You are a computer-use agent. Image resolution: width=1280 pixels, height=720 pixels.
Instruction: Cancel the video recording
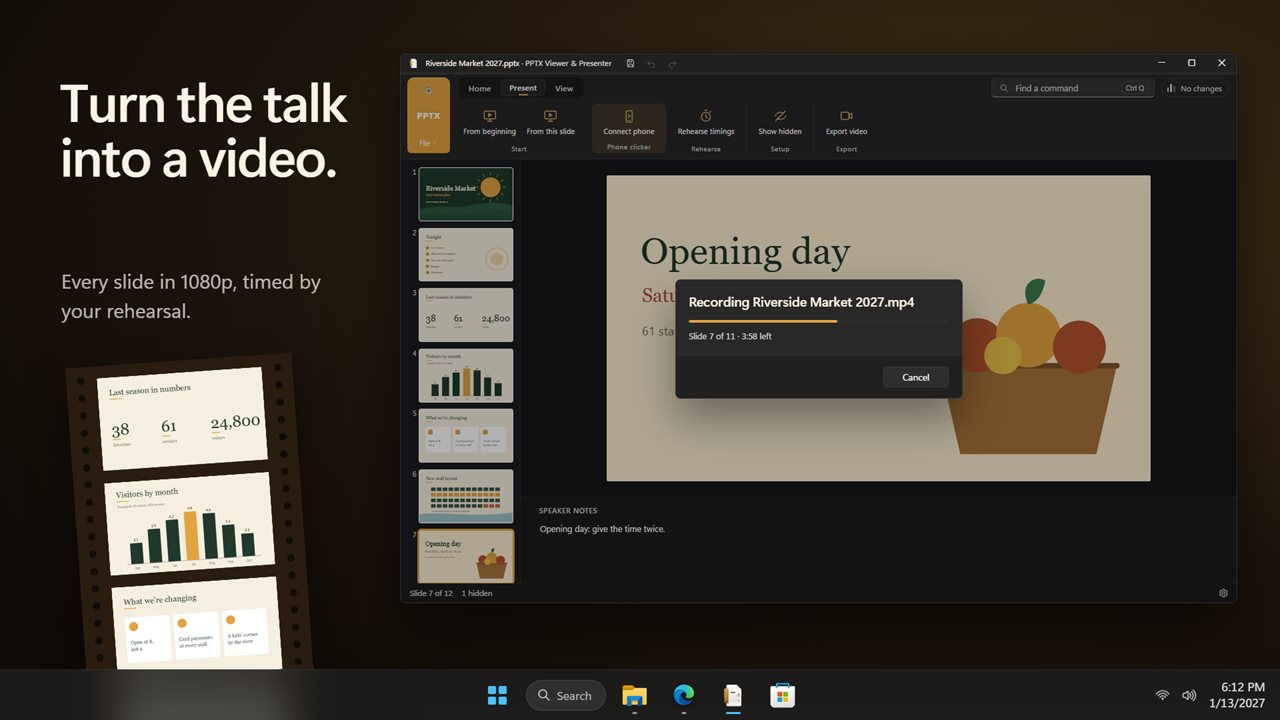point(916,377)
